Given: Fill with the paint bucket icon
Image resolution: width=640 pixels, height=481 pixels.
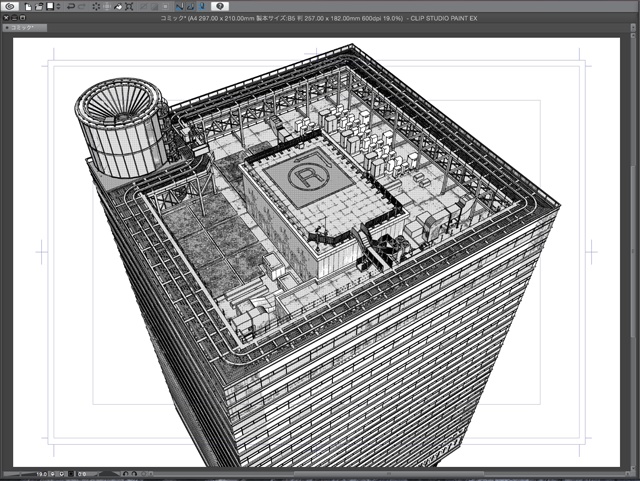Looking at the screenshot, I should coord(118,7).
